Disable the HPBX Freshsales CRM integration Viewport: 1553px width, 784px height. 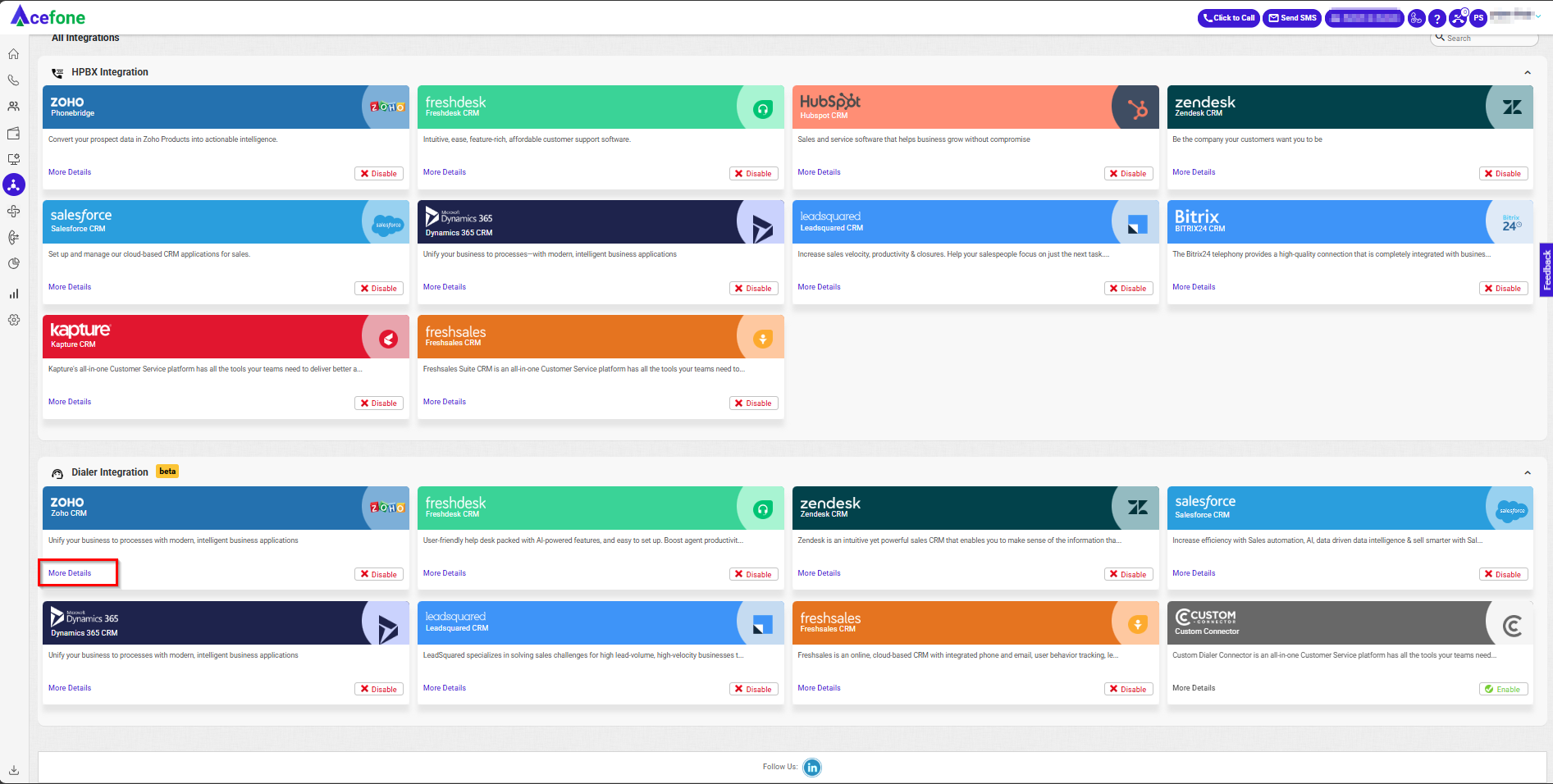[x=754, y=403]
